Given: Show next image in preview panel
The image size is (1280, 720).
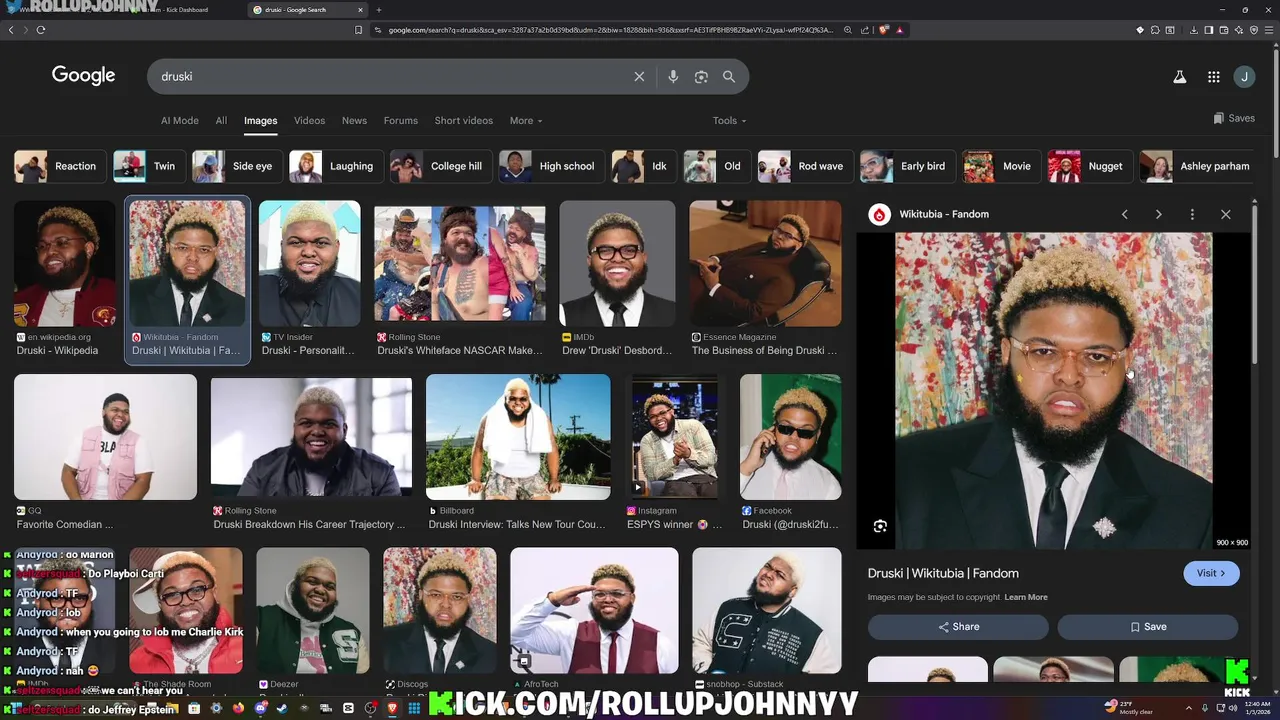Looking at the screenshot, I should 1158,214.
